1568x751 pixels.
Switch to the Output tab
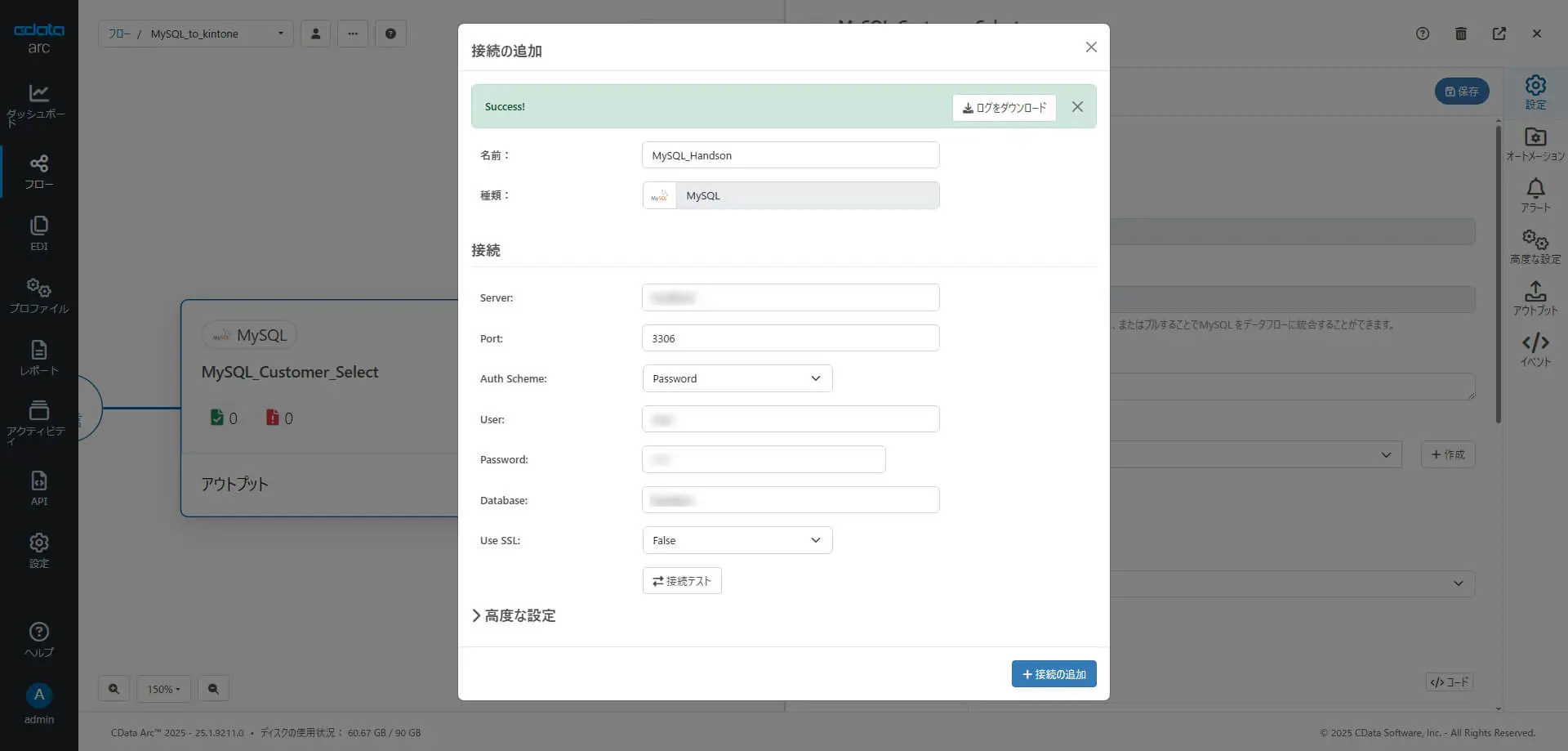(1535, 299)
